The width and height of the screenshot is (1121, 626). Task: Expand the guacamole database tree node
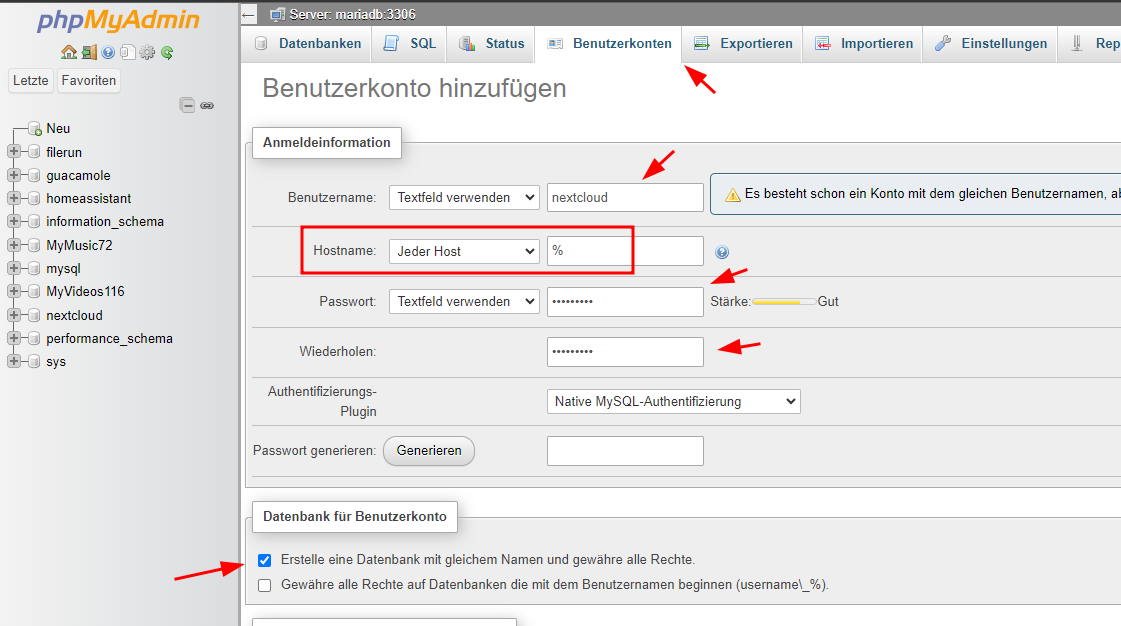pos(14,175)
